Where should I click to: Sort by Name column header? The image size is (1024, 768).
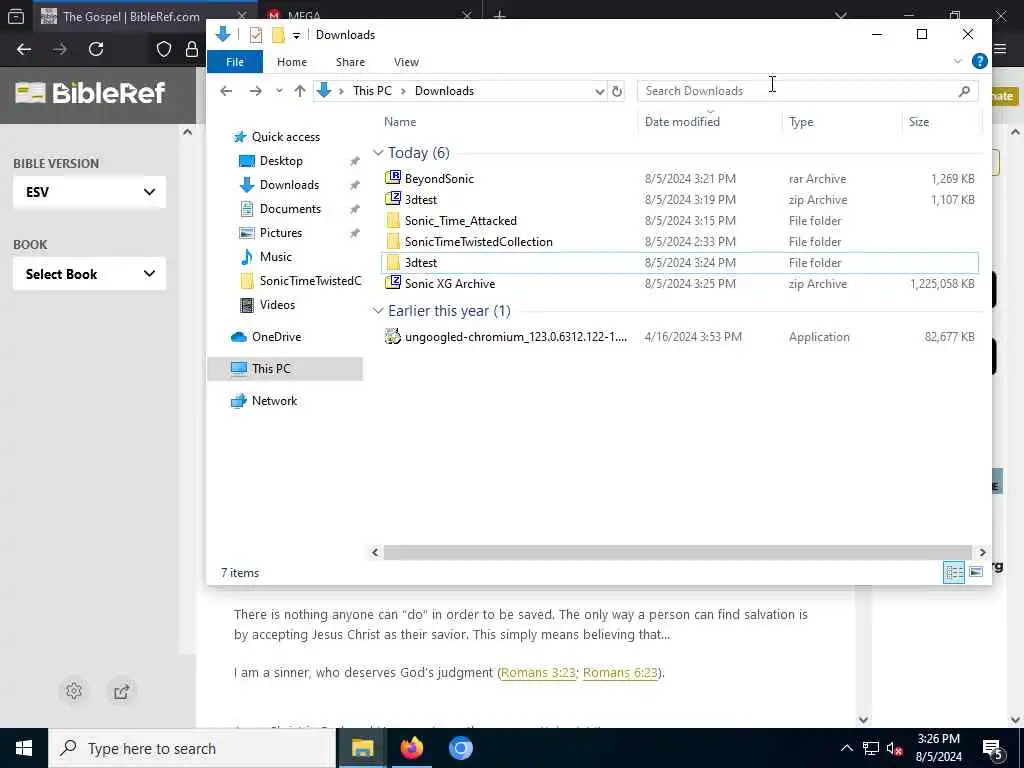pyautogui.click(x=400, y=121)
